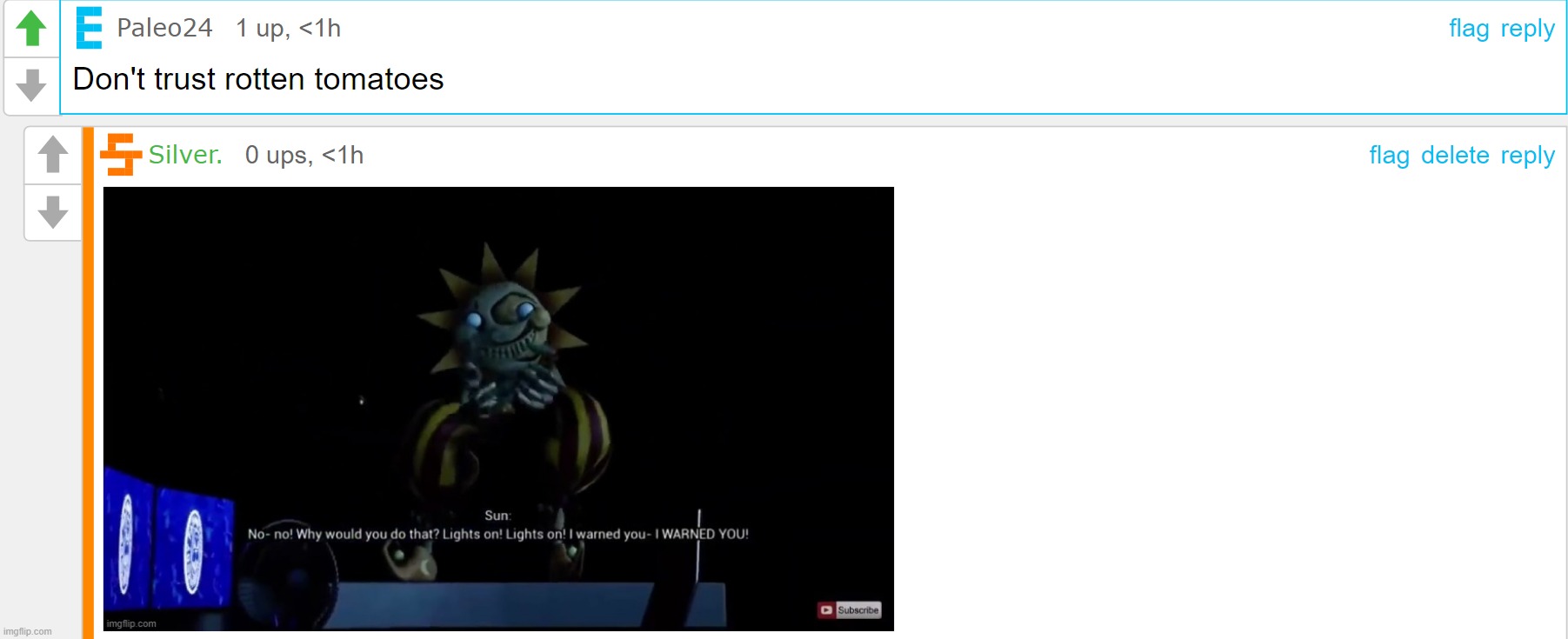Flag Paleo24's comment
The height and width of the screenshot is (639, 1568).
(1469, 29)
